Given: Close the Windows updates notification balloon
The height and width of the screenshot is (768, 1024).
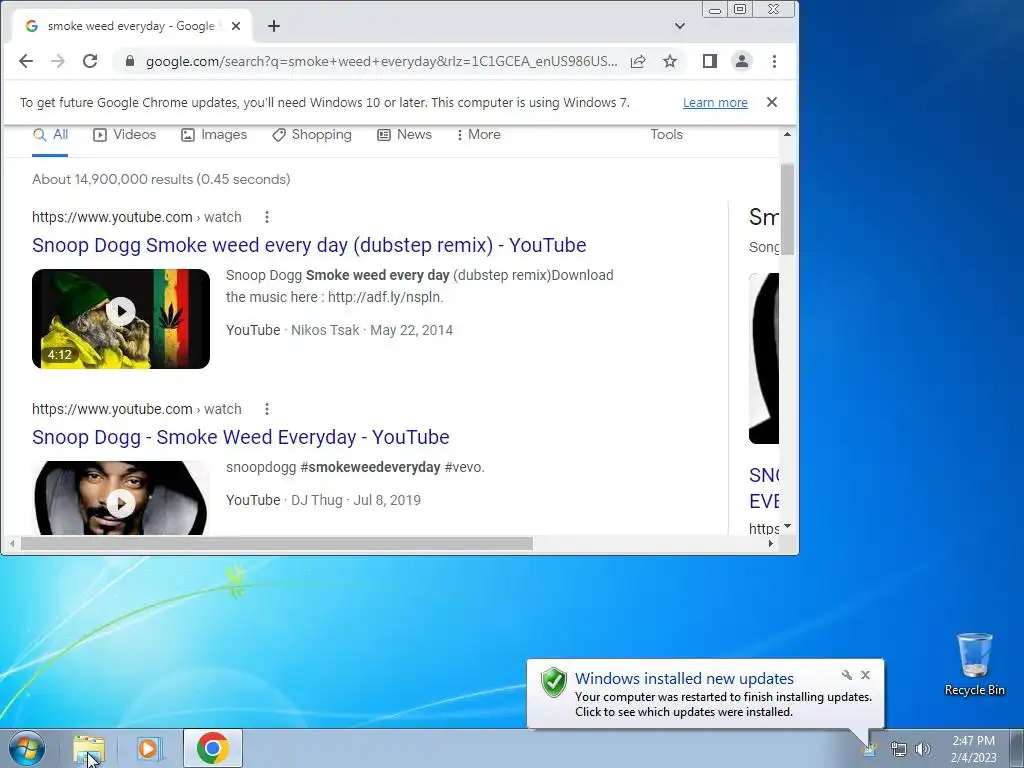Looking at the screenshot, I should 865,675.
